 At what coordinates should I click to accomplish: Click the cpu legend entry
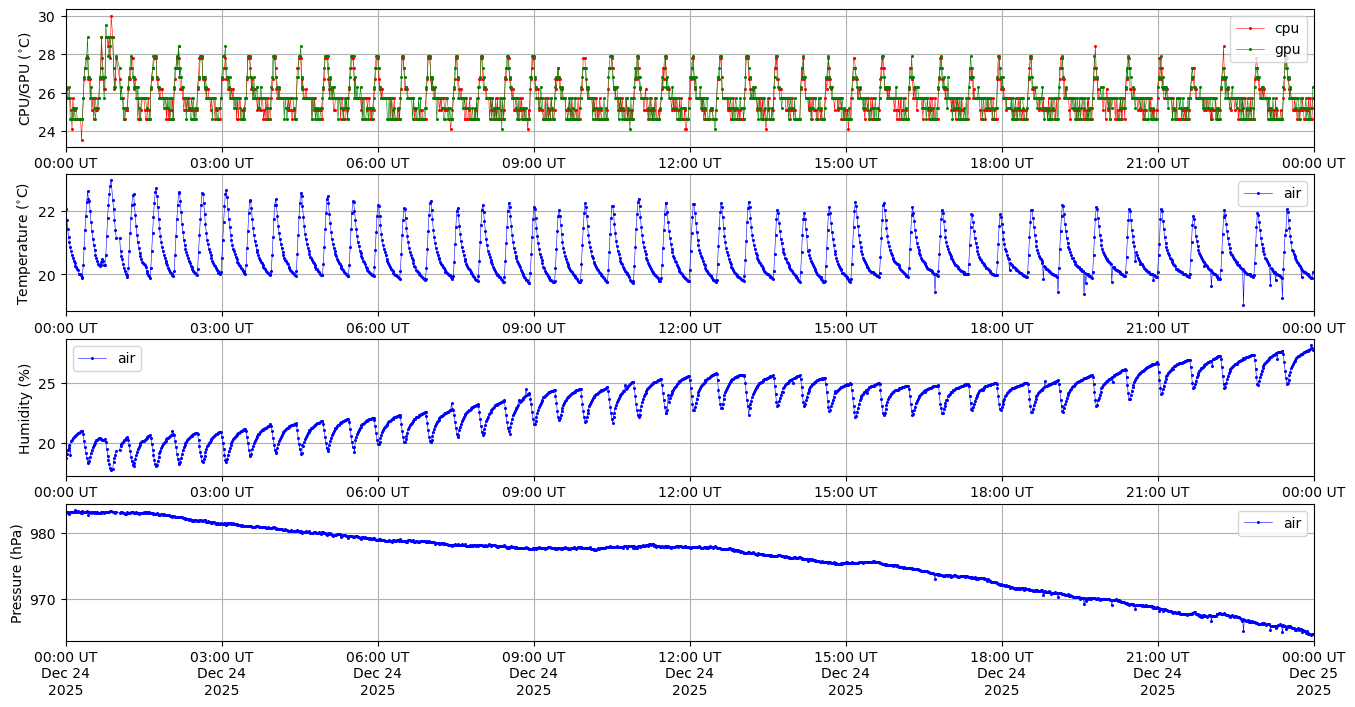pyautogui.click(x=1285, y=28)
